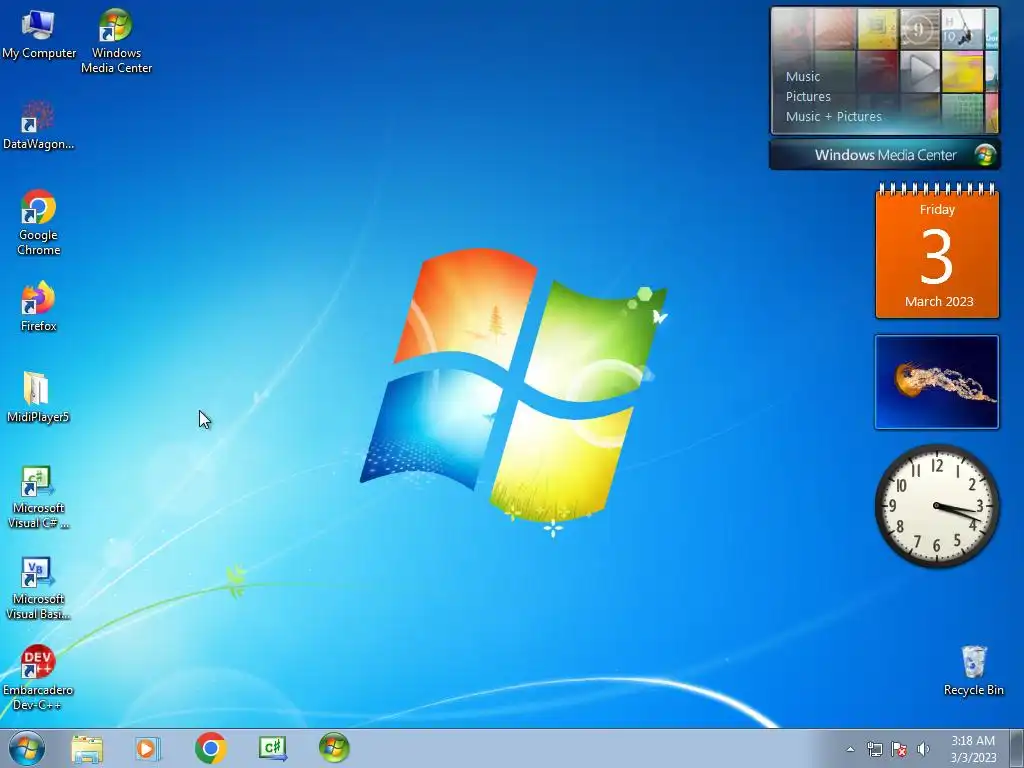Choose Pictures in Media Center gadget
Image resolution: width=1024 pixels, height=768 pixels.
(808, 97)
